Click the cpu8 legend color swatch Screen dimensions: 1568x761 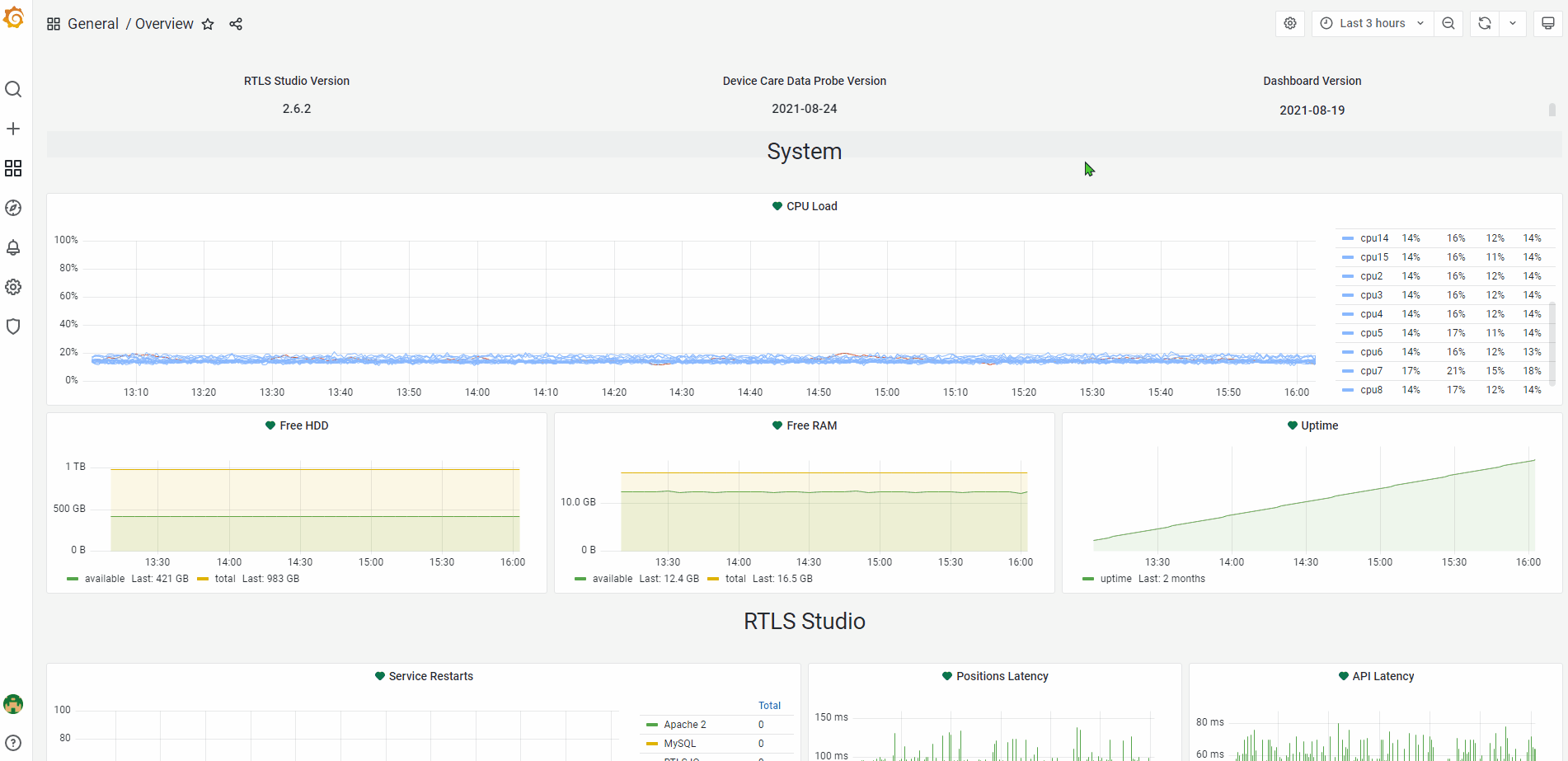pyautogui.click(x=1348, y=390)
